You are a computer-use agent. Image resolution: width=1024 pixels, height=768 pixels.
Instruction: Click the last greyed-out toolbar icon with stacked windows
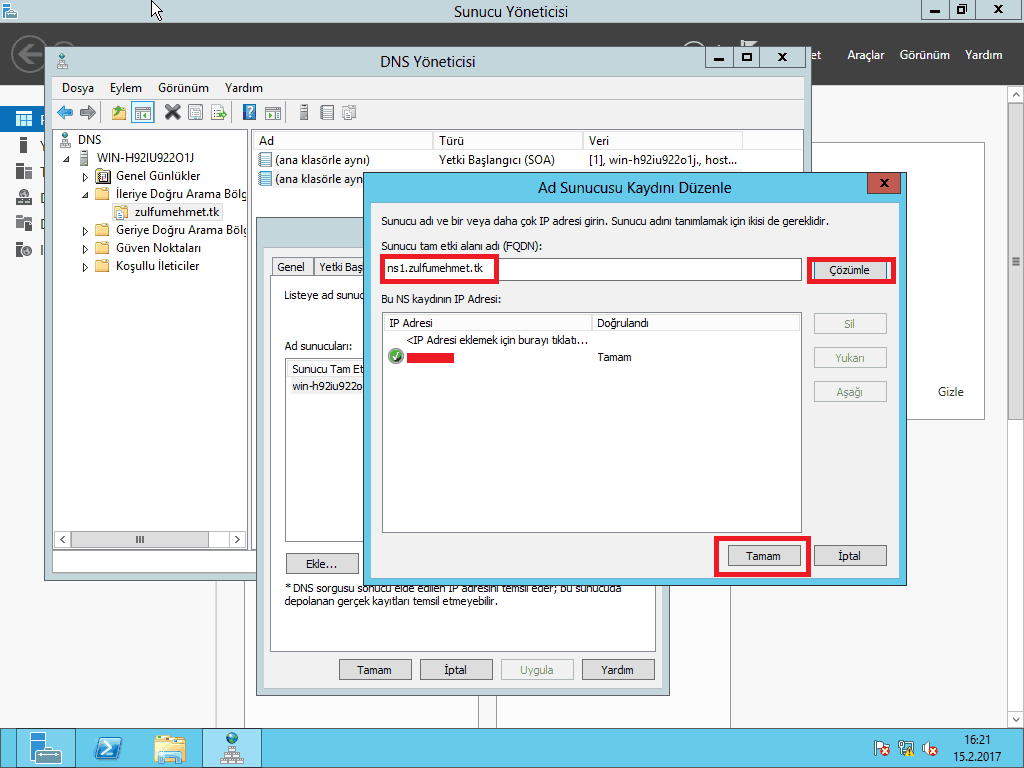[x=349, y=112]
